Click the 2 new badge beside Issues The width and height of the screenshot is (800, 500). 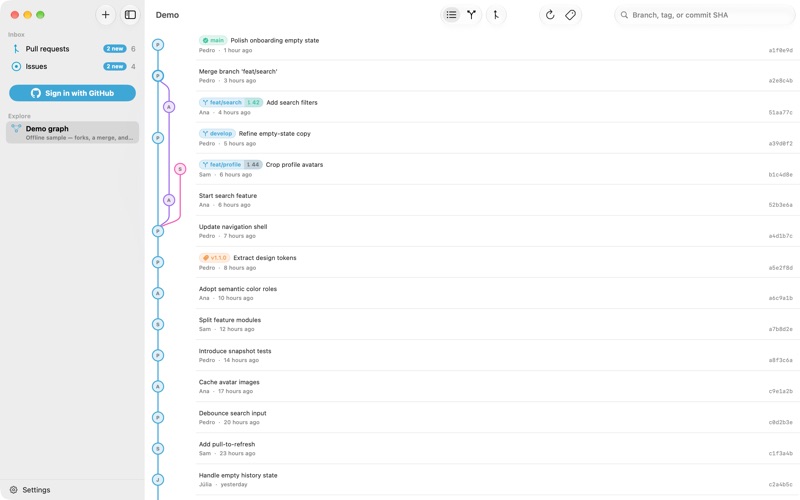[x=114, y=66]
